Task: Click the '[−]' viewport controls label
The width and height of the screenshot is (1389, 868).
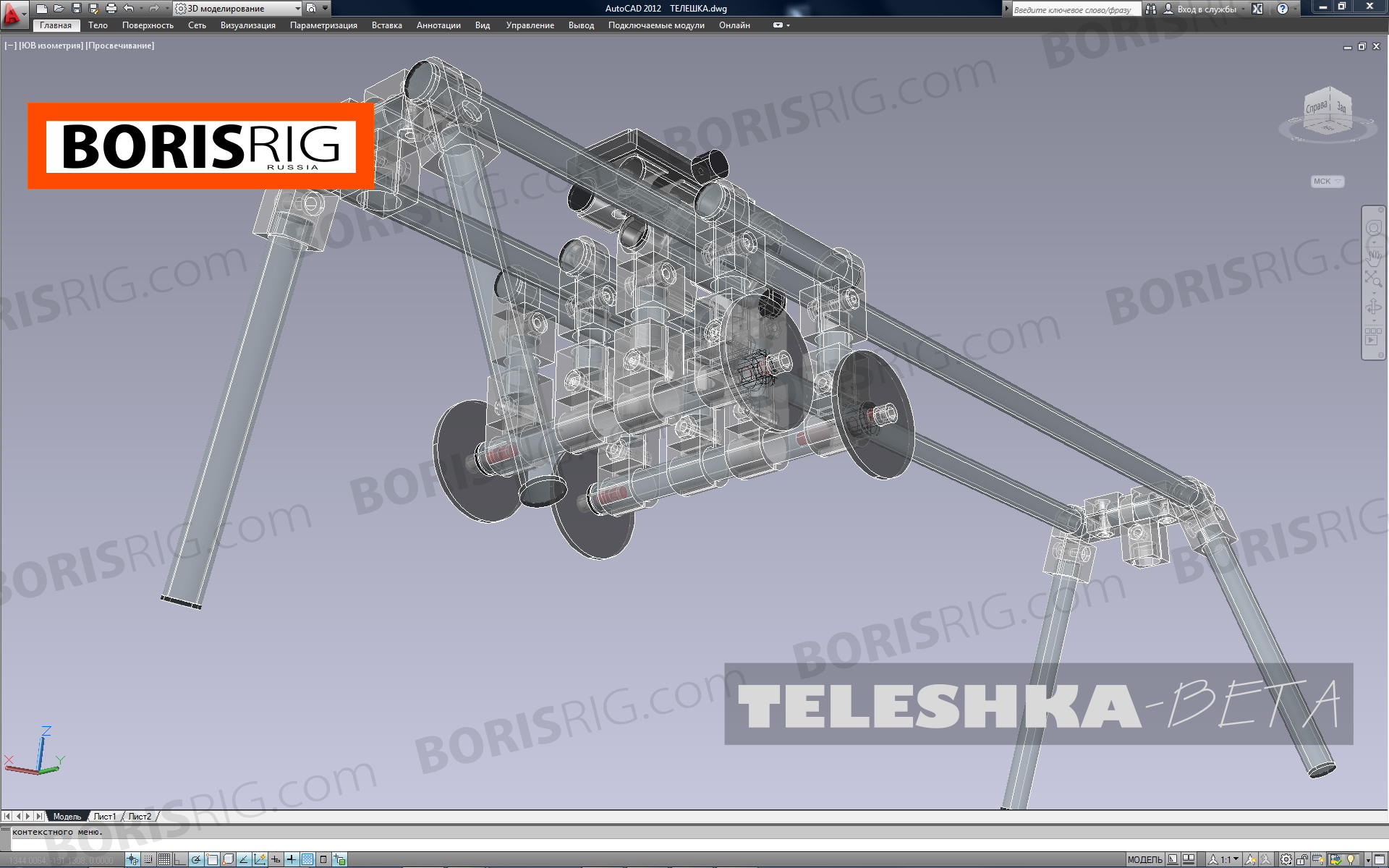Action: [10, 46]
